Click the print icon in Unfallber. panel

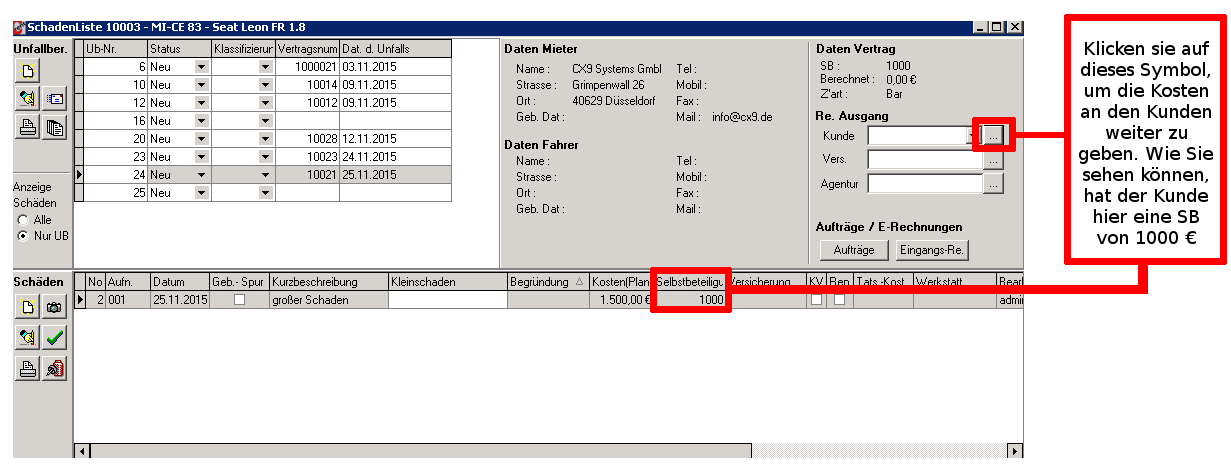(x=28, y=126)
